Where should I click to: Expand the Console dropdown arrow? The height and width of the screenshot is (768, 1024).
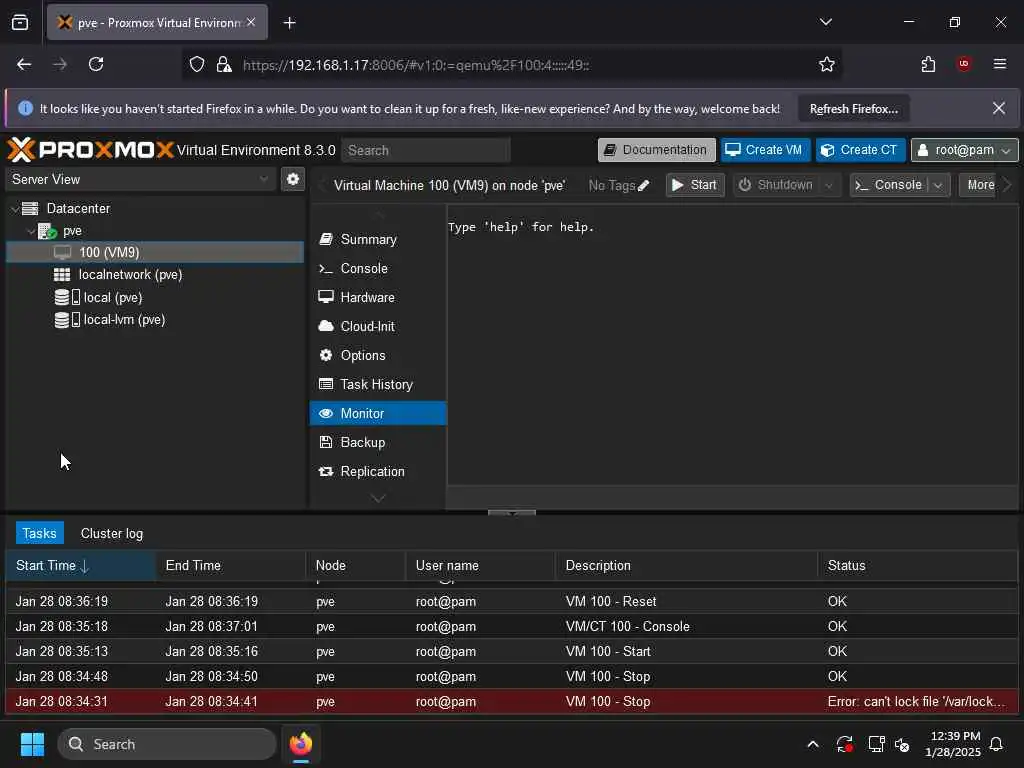[x=938, y=185]
